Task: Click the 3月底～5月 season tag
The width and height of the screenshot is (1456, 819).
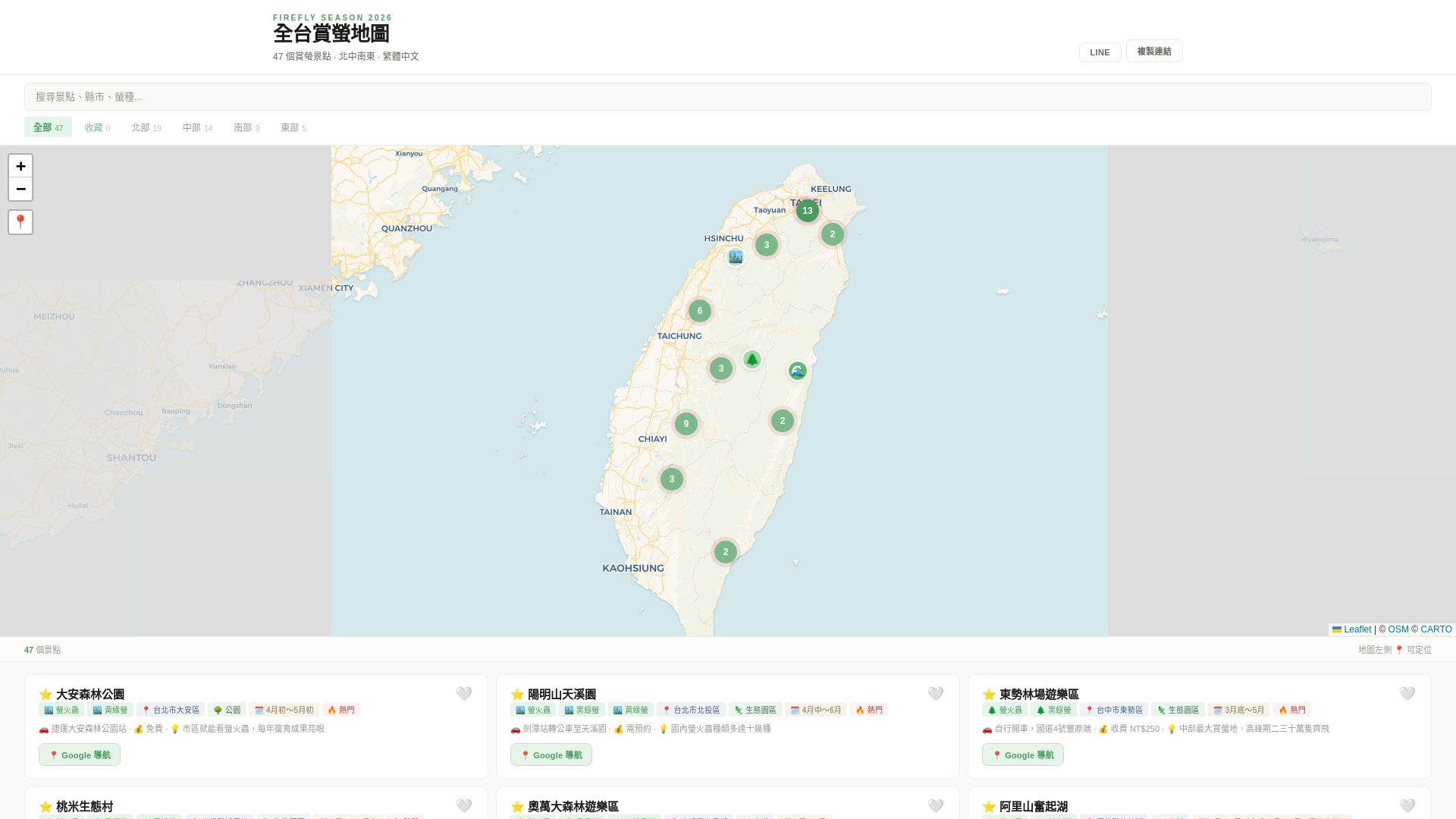Action: [1239, 710]
